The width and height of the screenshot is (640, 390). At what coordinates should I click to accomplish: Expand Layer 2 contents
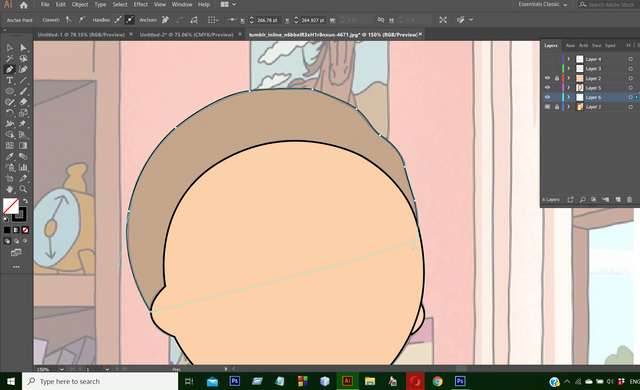568,78
